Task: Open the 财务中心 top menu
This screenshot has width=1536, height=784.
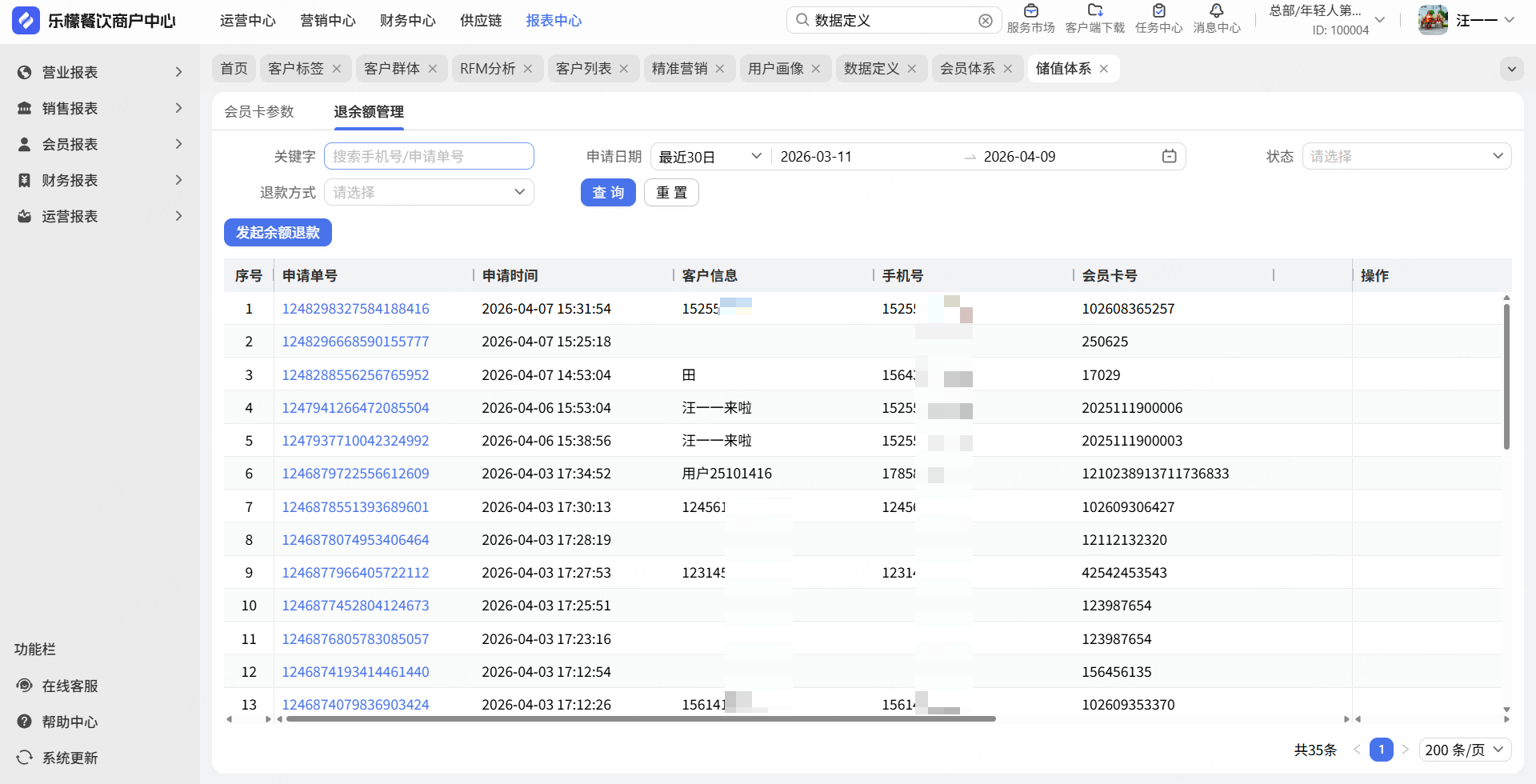Action: (x=407, y=21)
